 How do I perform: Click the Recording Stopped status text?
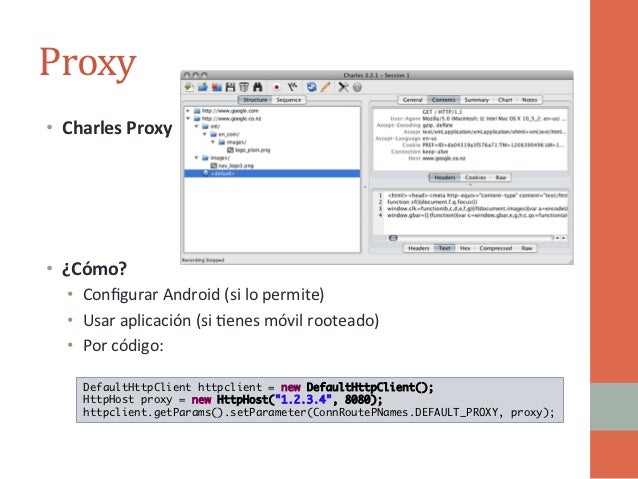click(x=203, y=260)
